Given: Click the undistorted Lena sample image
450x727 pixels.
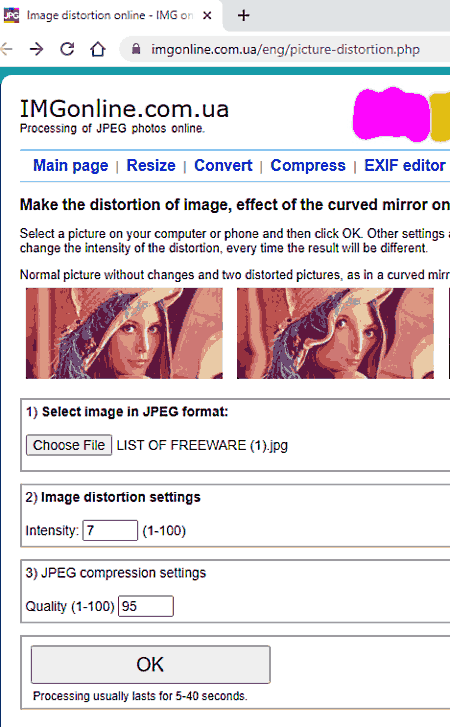Looking at the screenshot, I should 124,333.
